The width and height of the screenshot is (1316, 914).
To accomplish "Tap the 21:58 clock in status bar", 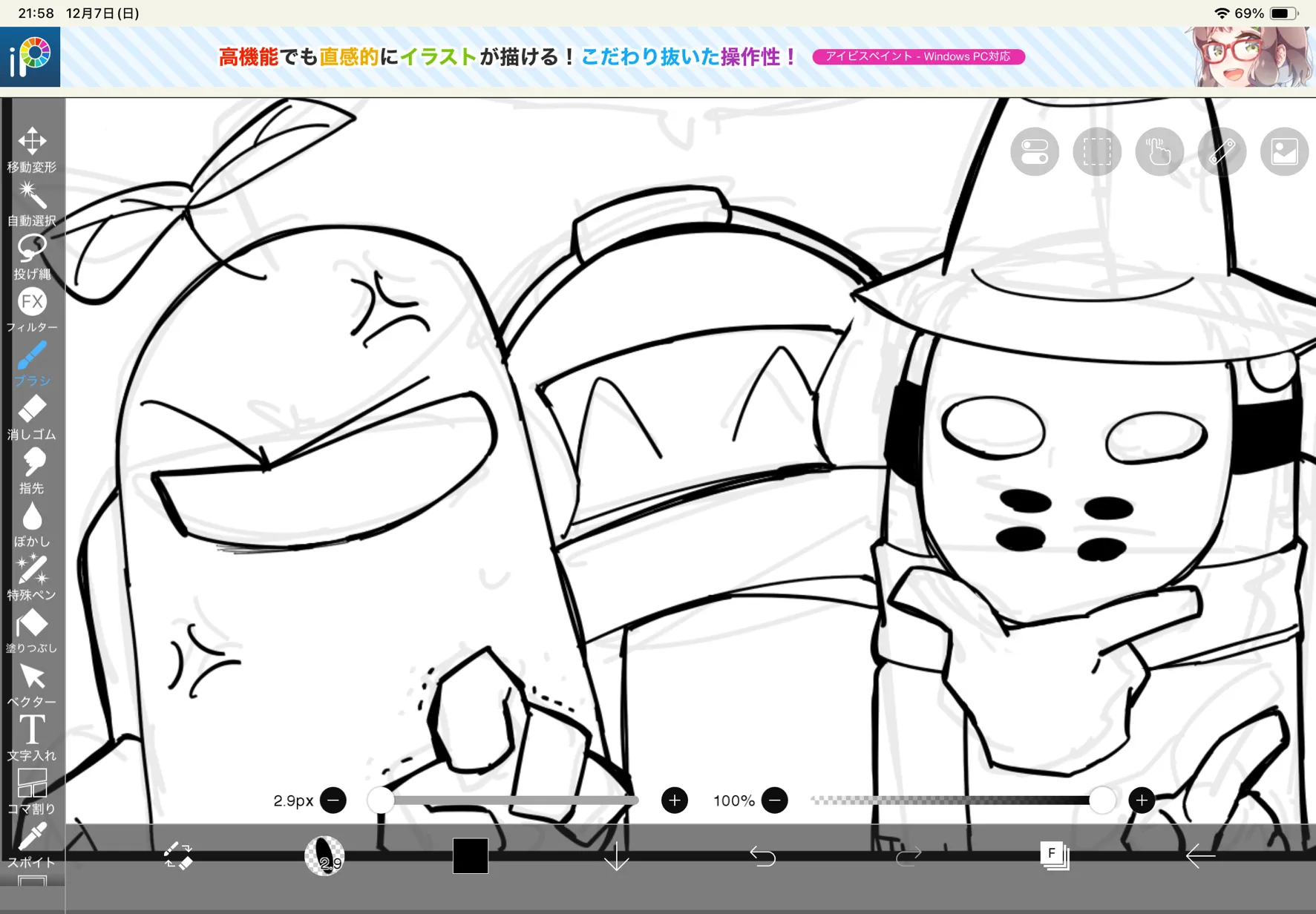I will pyautogui.click(x=36, y=13).
